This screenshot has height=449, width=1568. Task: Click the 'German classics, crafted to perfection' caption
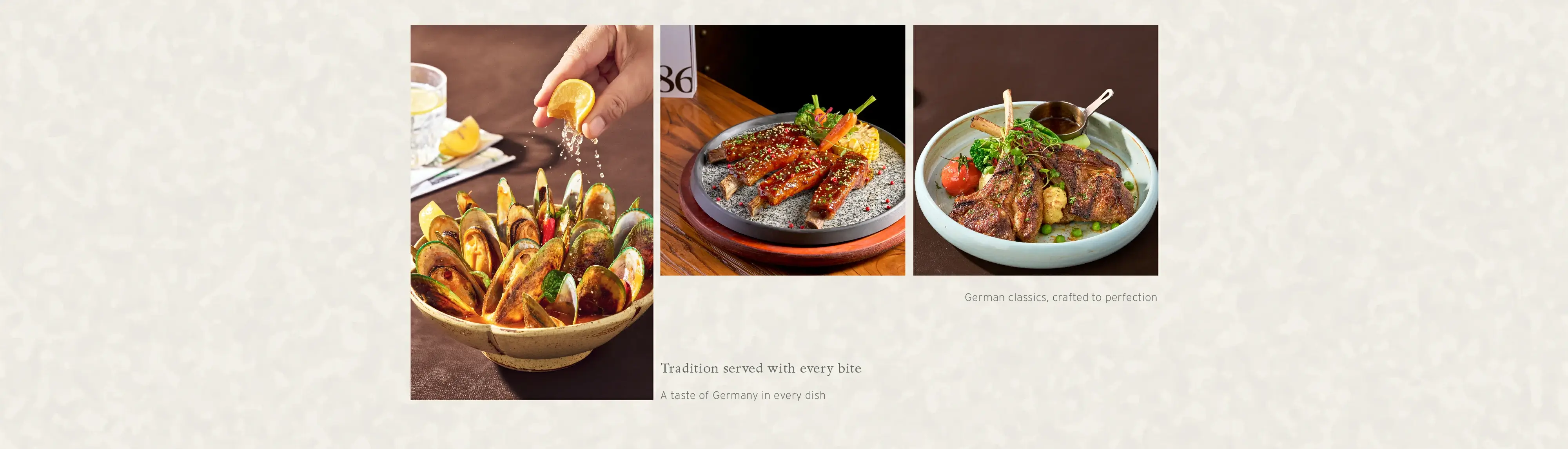tap(1060, 297)
